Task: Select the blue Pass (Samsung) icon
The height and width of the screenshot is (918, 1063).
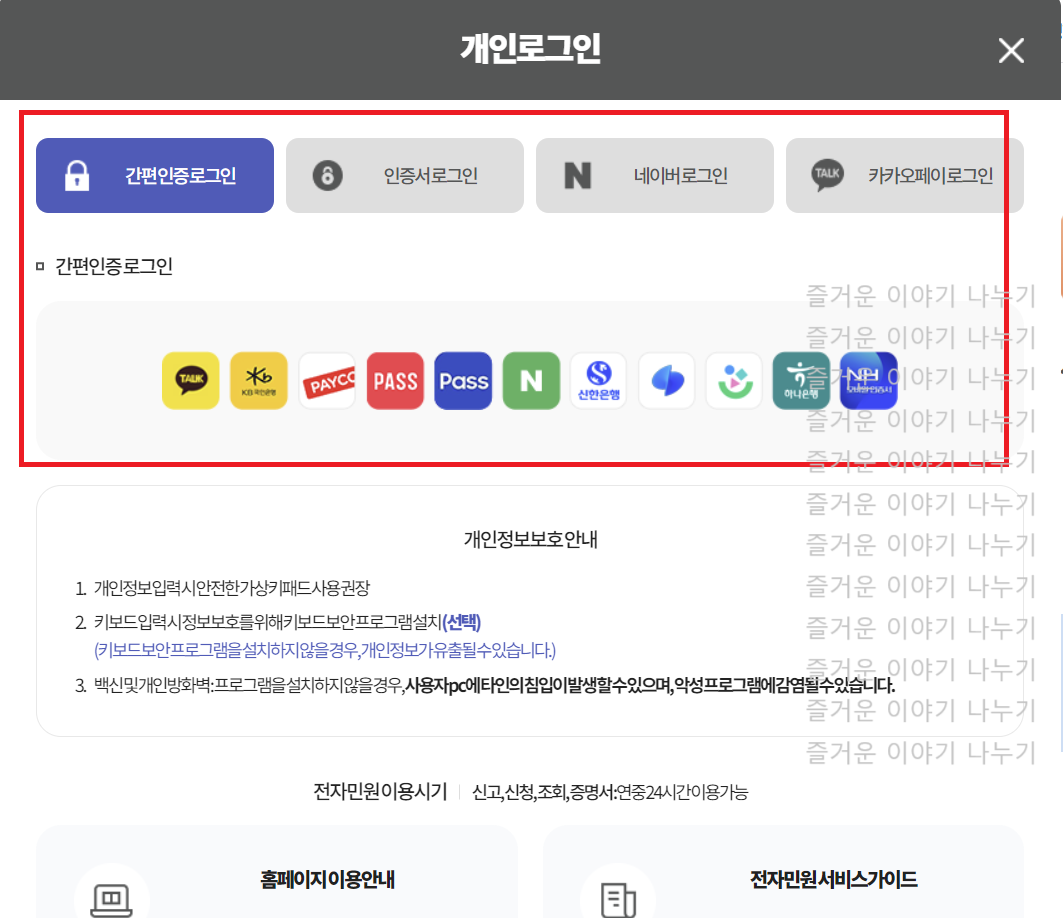Action: point(463,380)
